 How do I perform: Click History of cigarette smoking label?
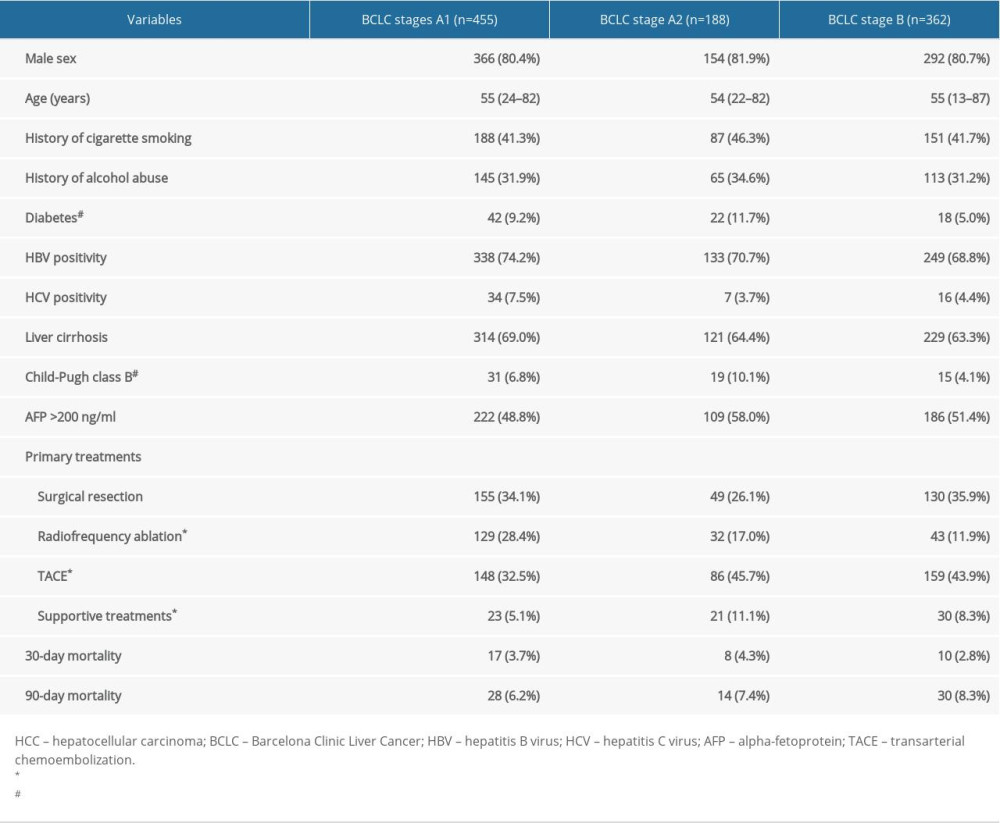click(x=108, y=138)
